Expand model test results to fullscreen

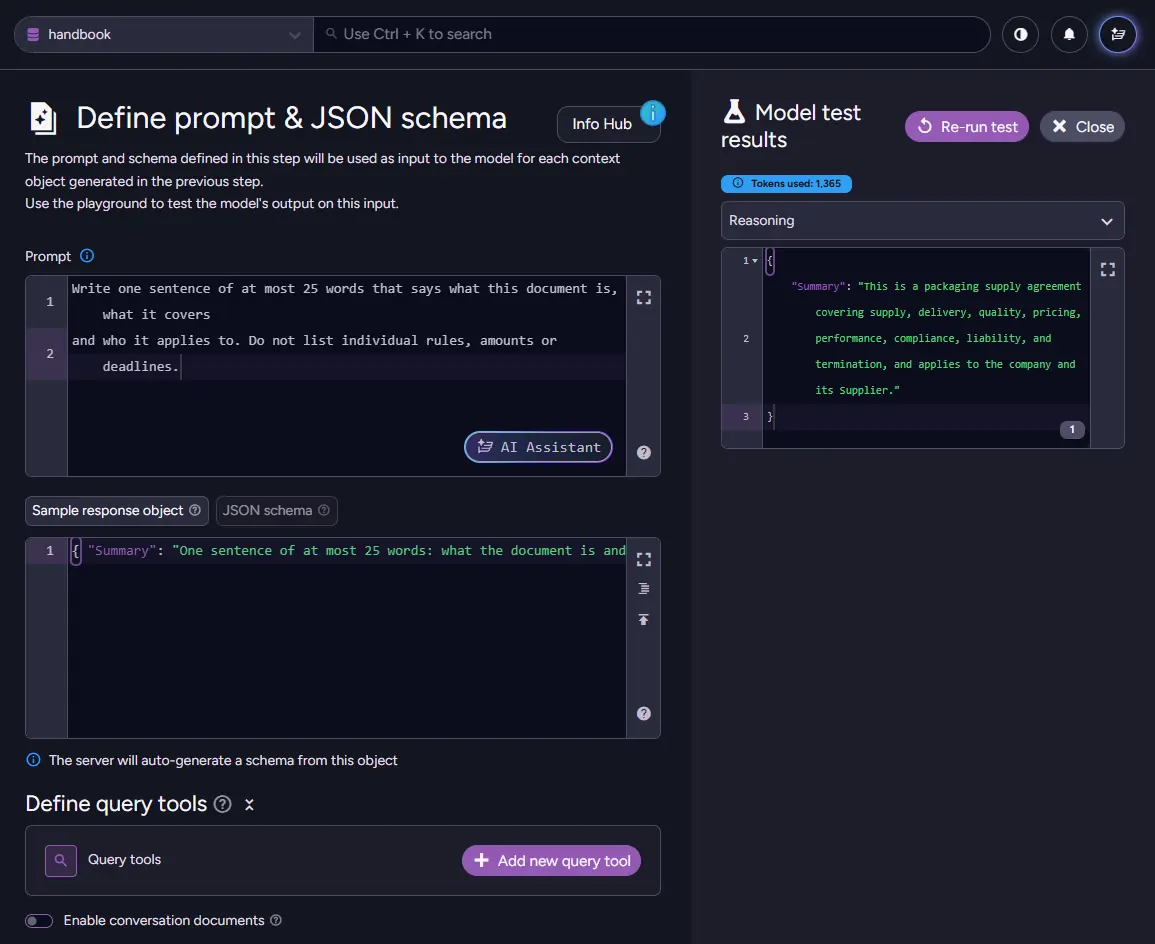pyautogui.click(x=1107, y=270)
